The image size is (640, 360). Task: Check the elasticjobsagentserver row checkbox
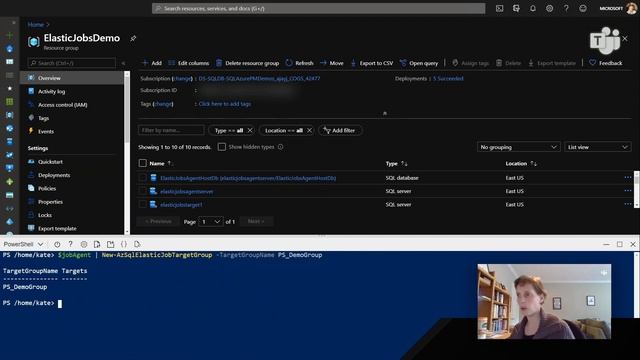point(142,191)
